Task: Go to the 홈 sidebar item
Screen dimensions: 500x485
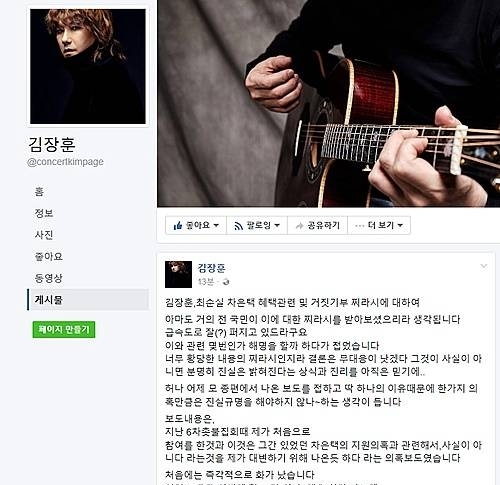Action: point(39,191)
